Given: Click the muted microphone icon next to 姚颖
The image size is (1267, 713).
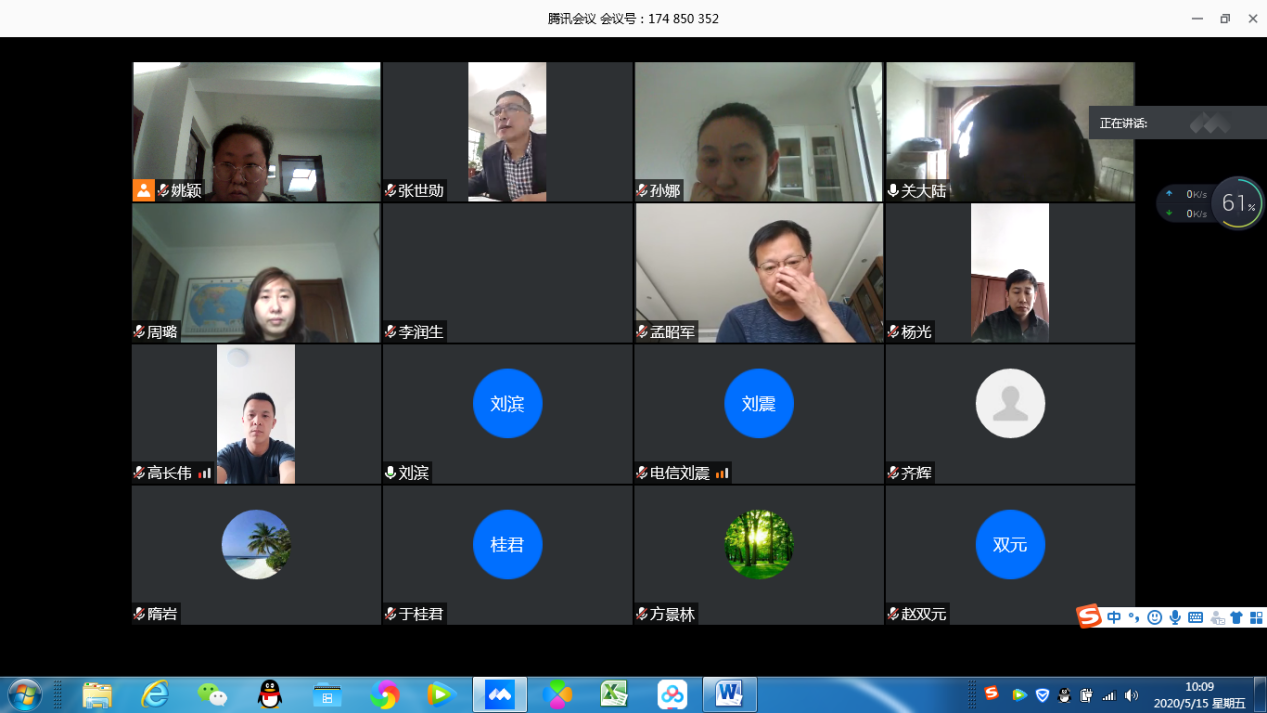Looking at the screenshot, I should (163, 190).
